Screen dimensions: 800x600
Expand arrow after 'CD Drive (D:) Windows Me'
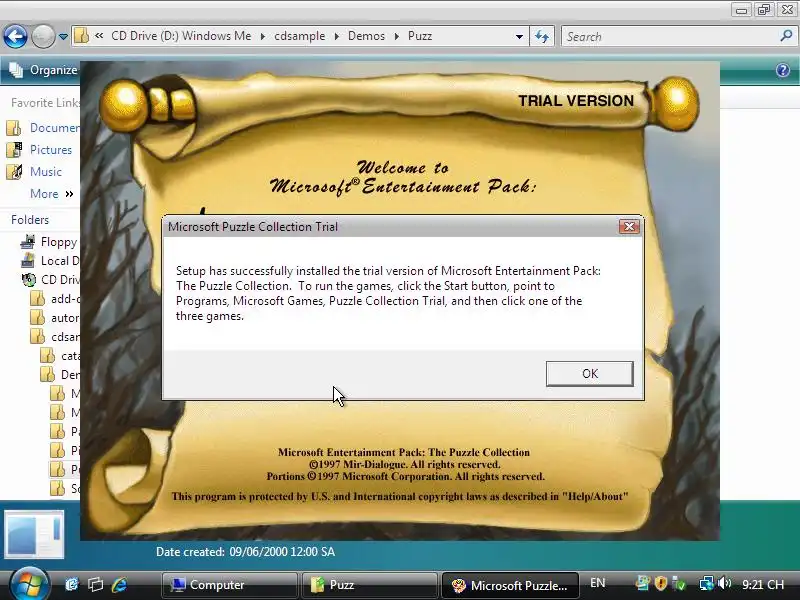[263, 36]
